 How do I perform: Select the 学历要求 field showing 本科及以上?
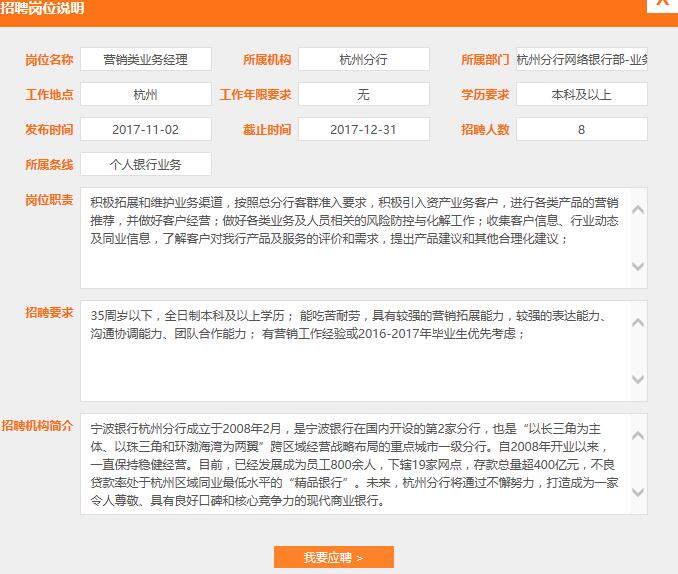[x=581, y=95]
